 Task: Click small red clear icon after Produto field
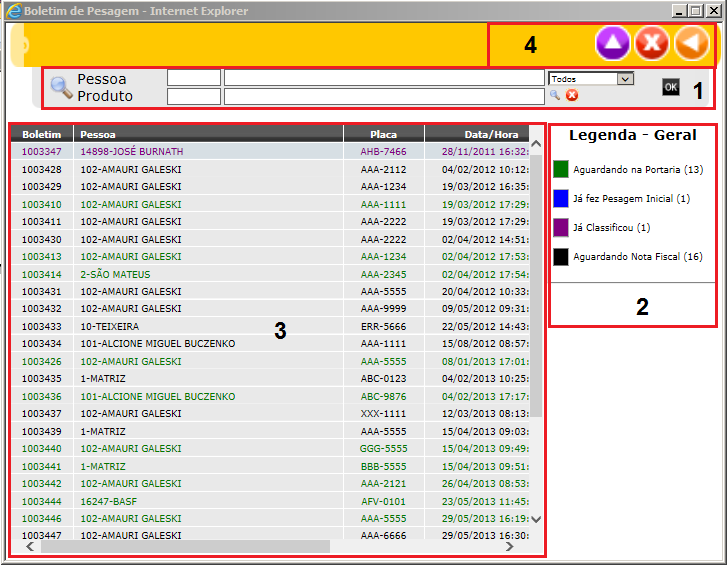click(572, 96)
